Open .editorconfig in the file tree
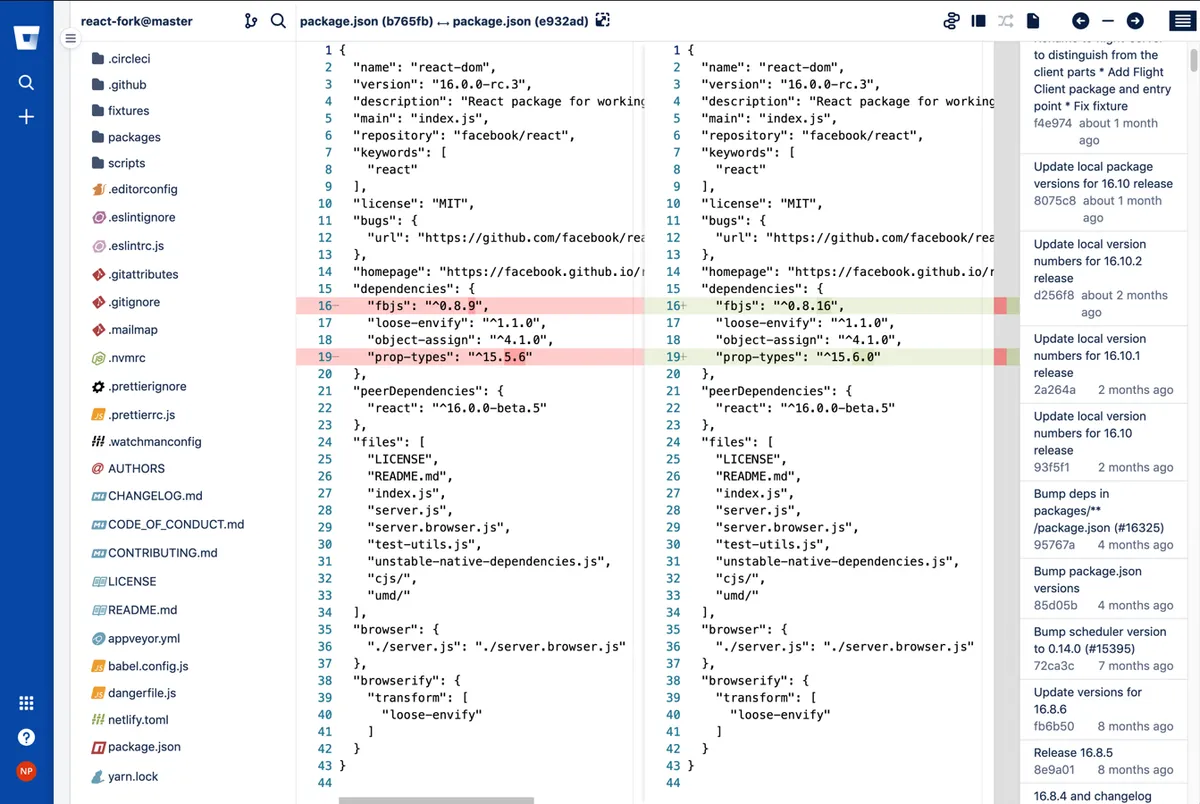The width and height of the screenshot is (1200, 804). click(x=135, y=189)
